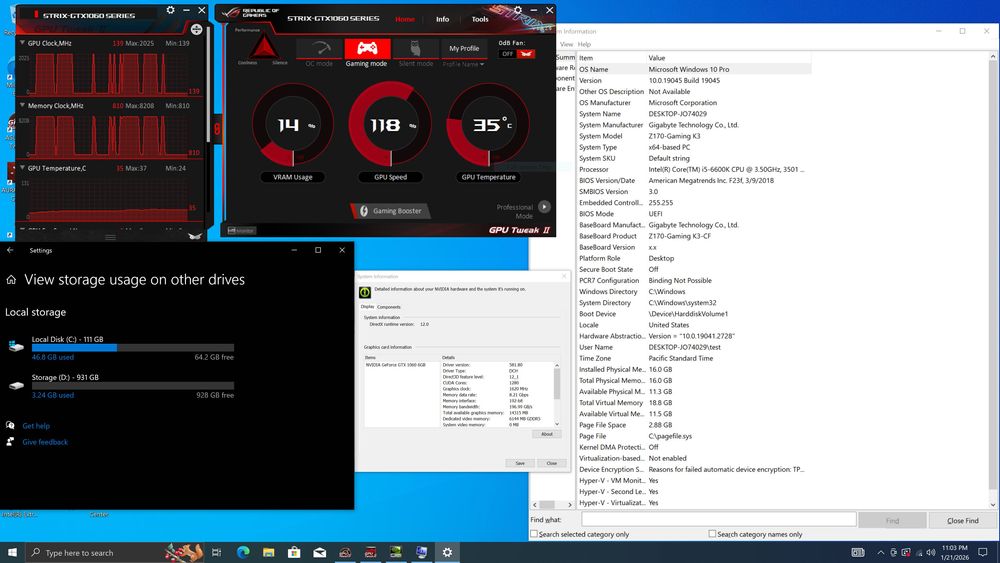
Task: Click the Local Disk (C:) drive icon
Action: 17,347
